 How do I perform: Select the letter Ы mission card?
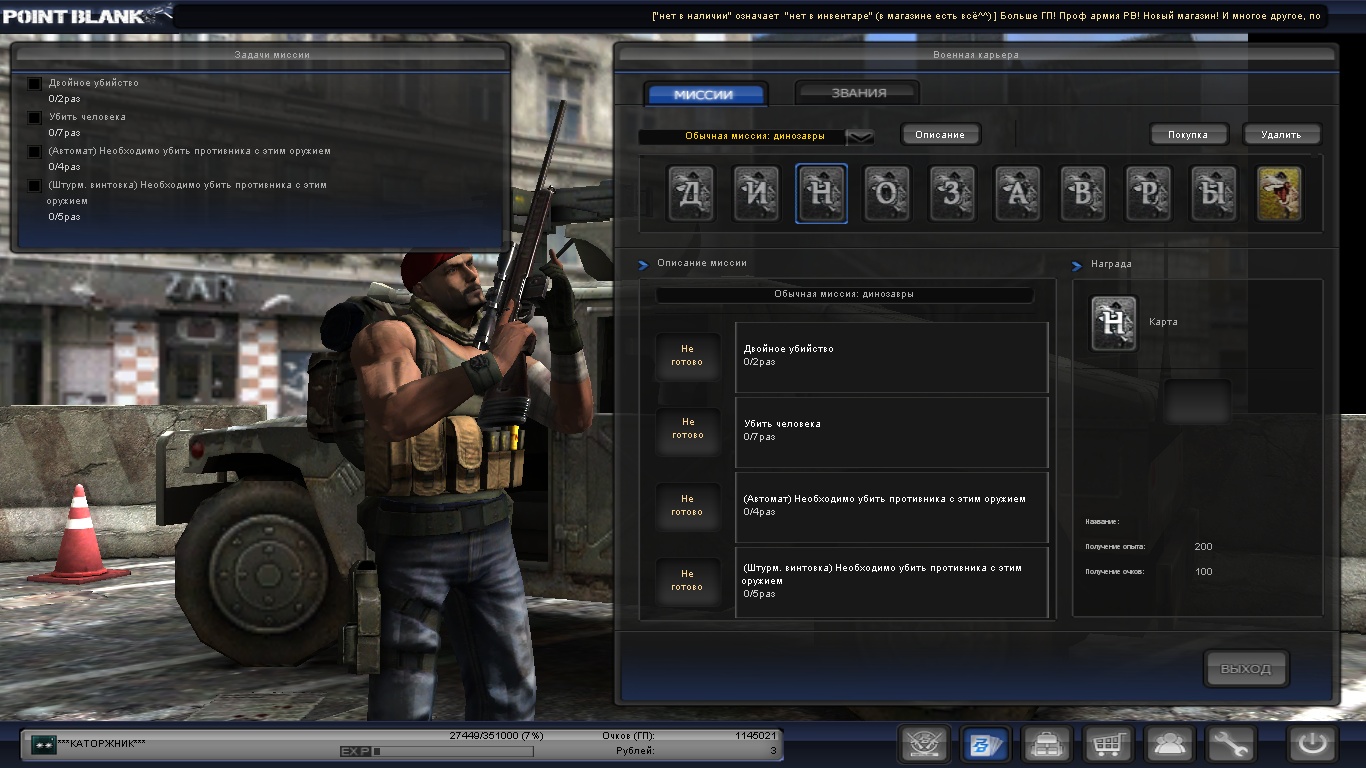(x=1214, y=194)
